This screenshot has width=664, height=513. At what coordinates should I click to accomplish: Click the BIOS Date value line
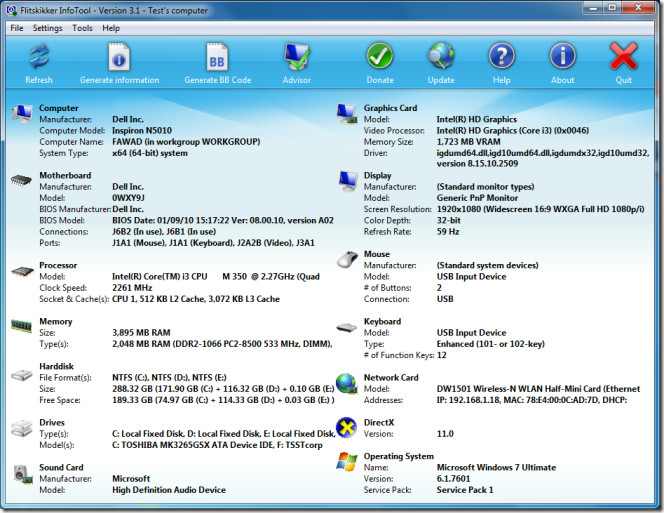[x=223, y=220]
